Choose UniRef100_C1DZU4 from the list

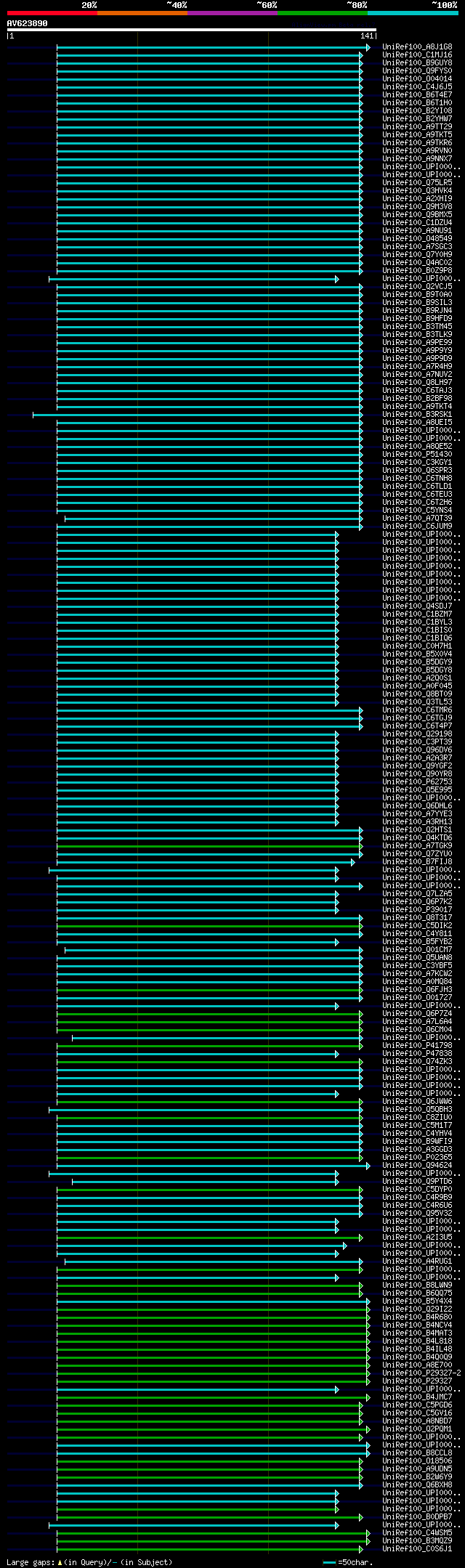point(417,223)
